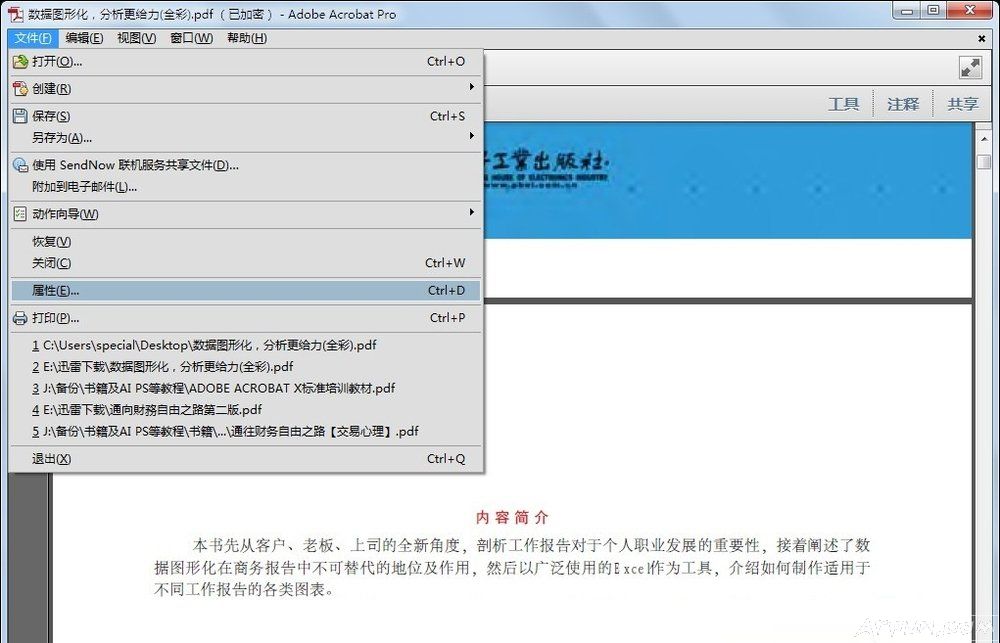Screen dimensions: 1000x643
Task: Click the read mode expand arrows icon
Action: 970,68
